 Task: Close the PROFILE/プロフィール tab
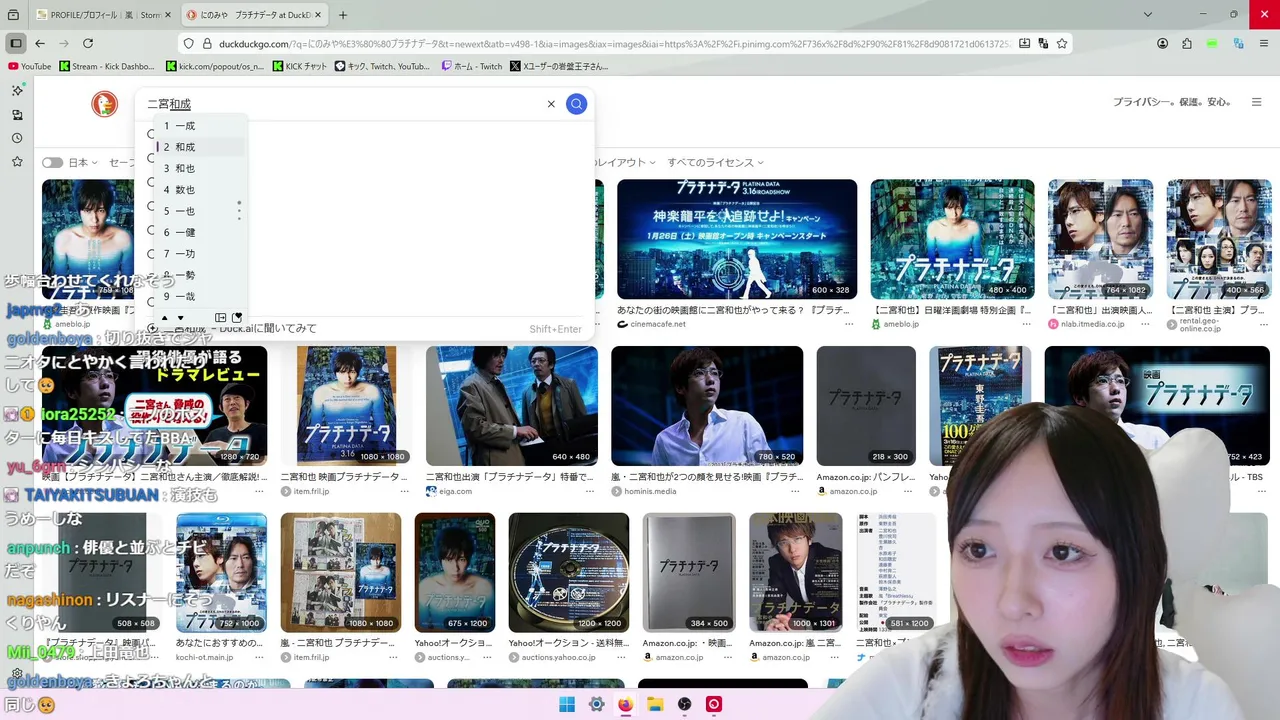(x=166, y=15)
